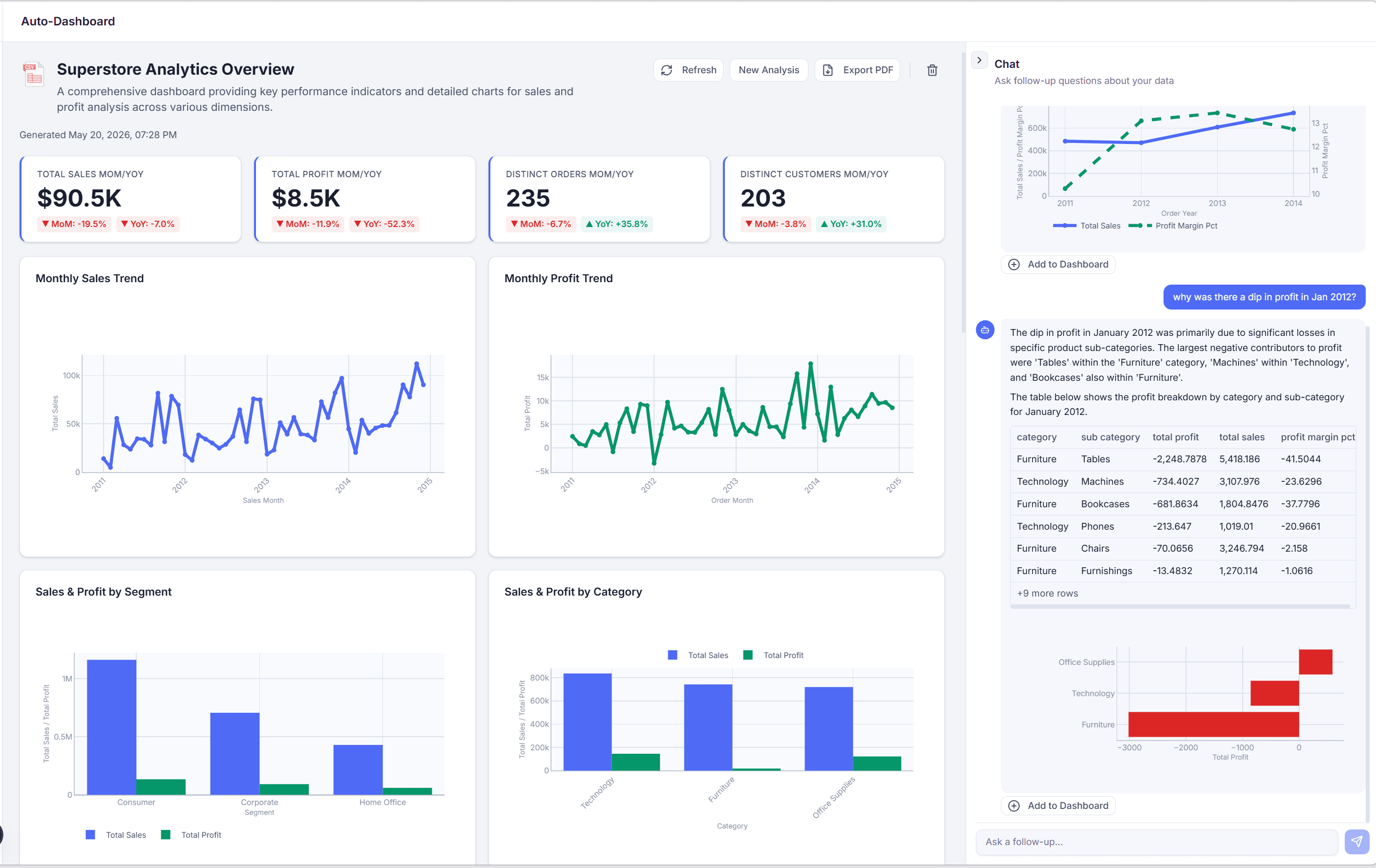Toggle Total Sales legend in chat chart
This screenshot has width=1376, height=868.
[1086, 226]
